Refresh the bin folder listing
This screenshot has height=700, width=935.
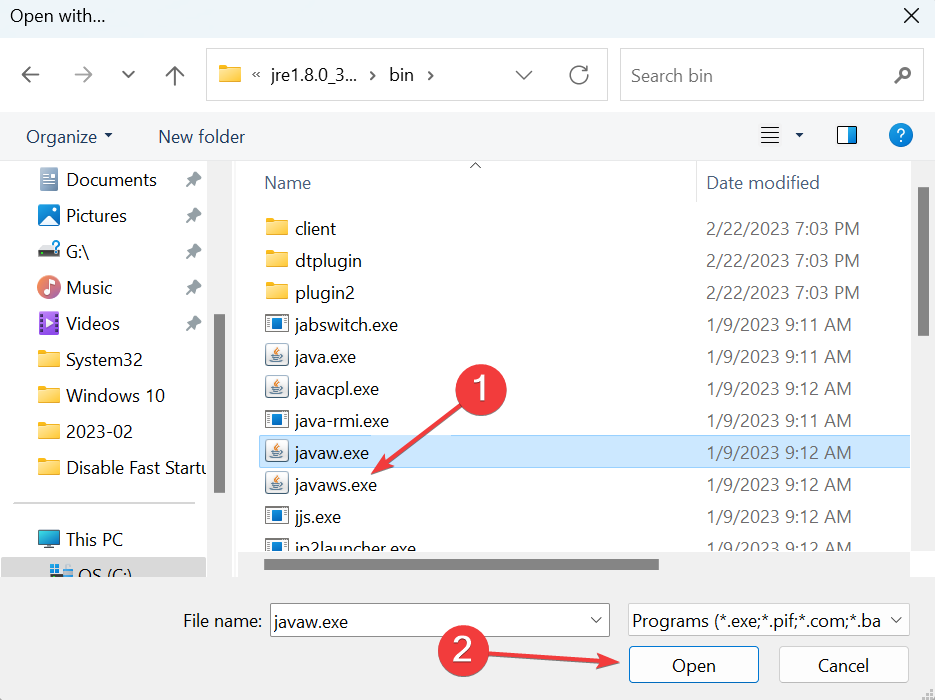578,75
